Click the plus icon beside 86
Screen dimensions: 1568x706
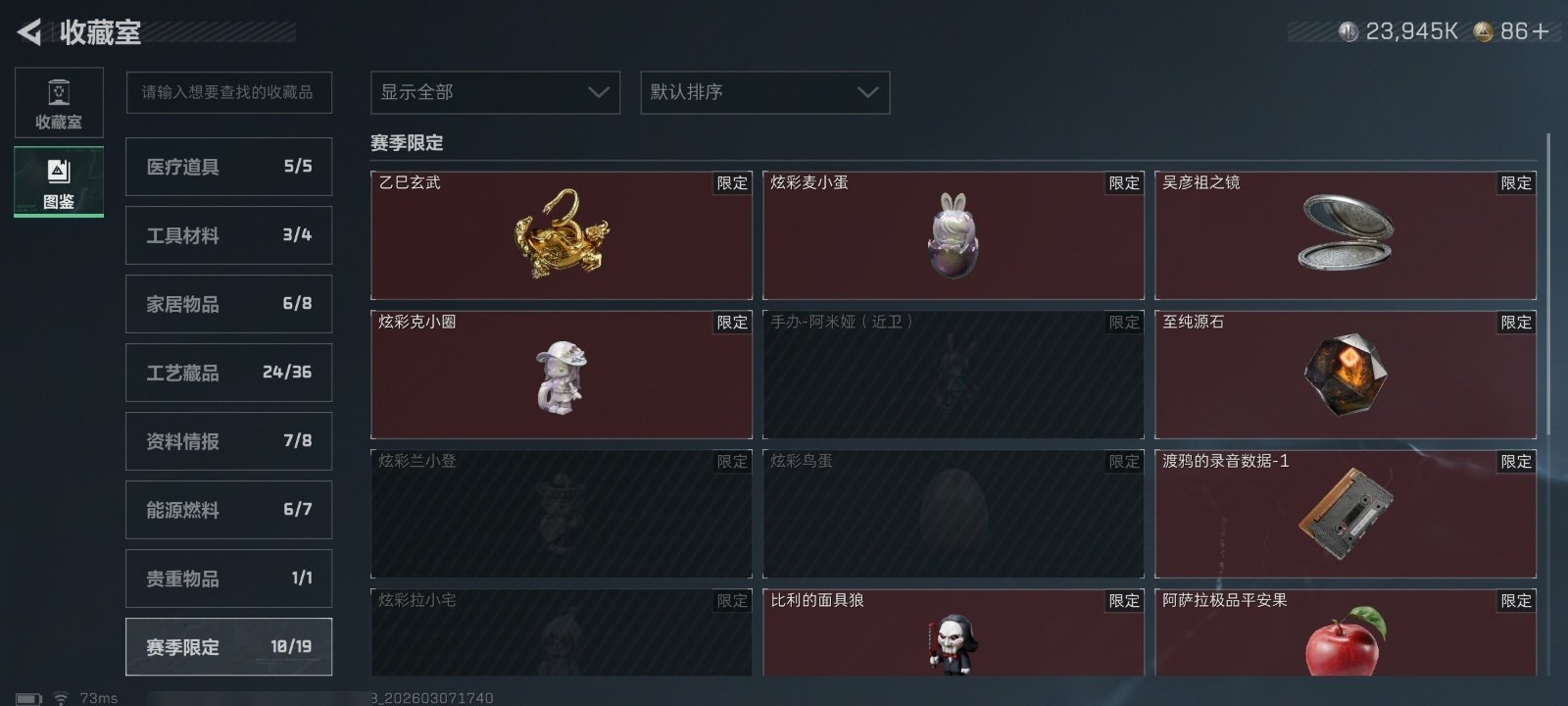pyautogui.click(x=1541, y=31)
